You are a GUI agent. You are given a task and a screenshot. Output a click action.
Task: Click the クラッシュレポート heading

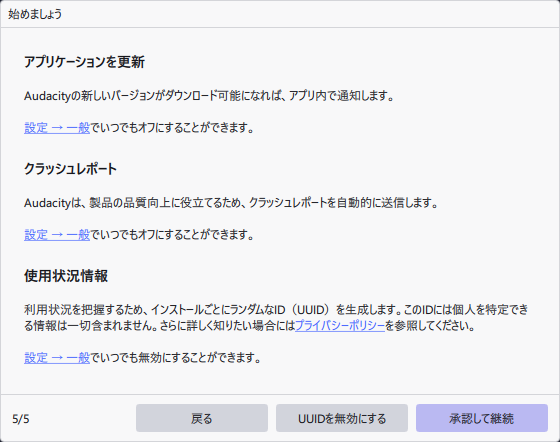pyautogui.click(x=70, y=169)
